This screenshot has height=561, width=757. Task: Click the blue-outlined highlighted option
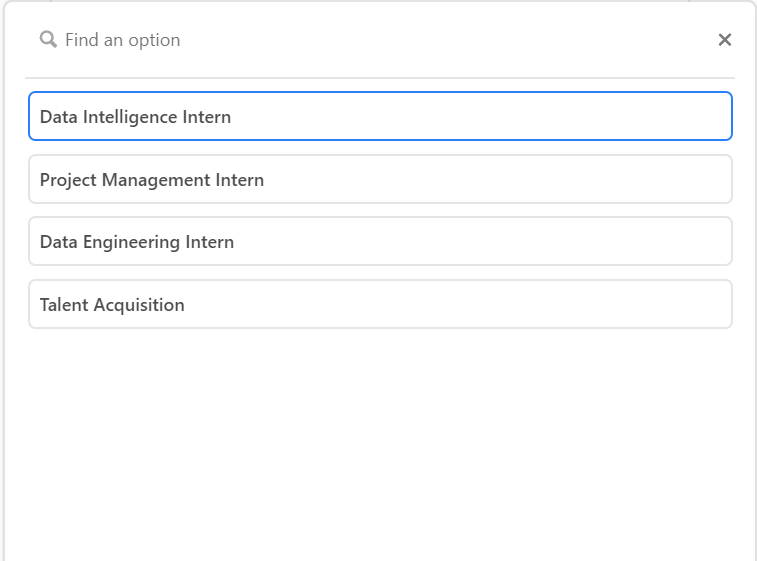click(x=380, y=116)
